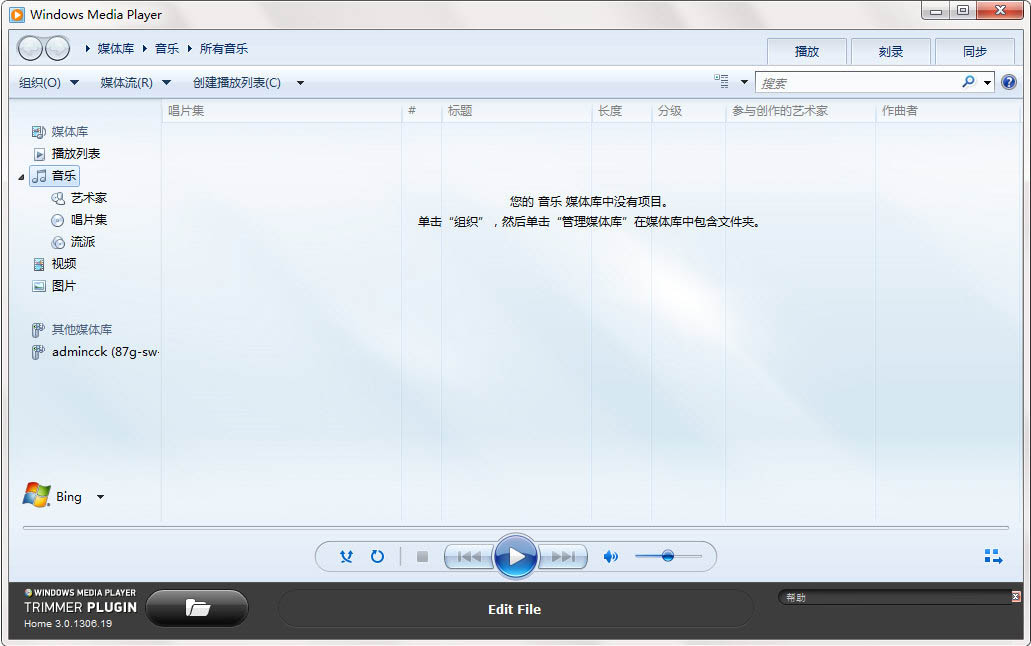
Task: Select 播放列表 in the navigation pane
Action: [x=67, y=153]
